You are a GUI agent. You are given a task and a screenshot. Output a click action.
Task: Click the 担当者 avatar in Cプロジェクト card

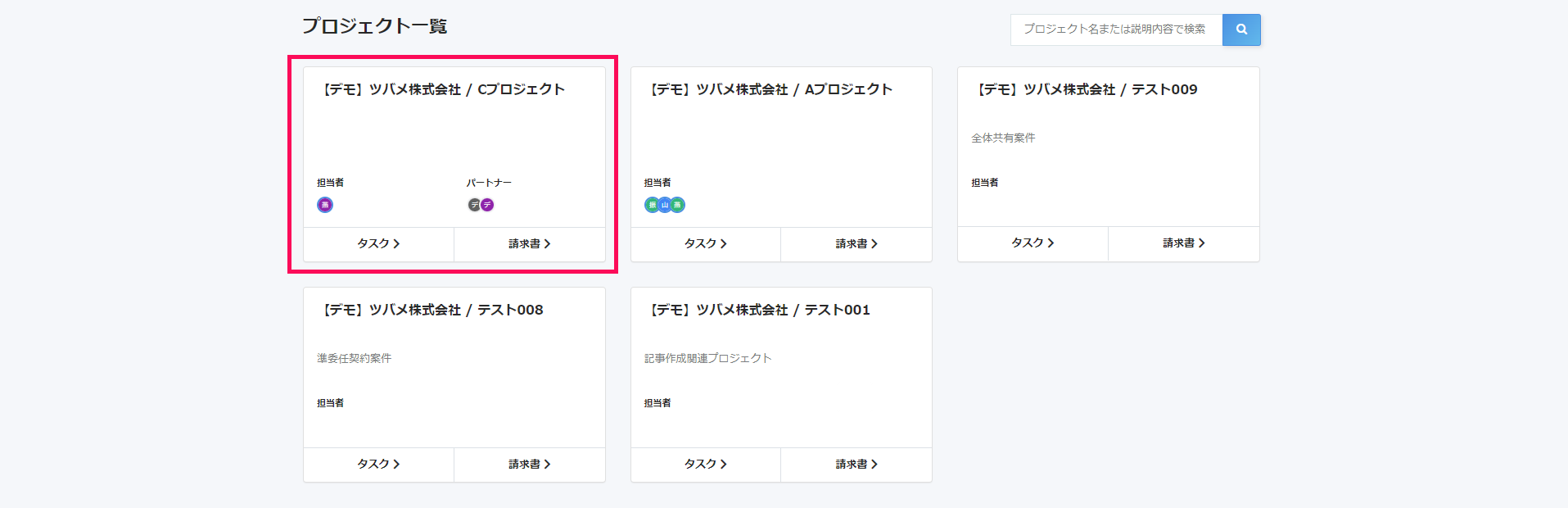point(325,205)
